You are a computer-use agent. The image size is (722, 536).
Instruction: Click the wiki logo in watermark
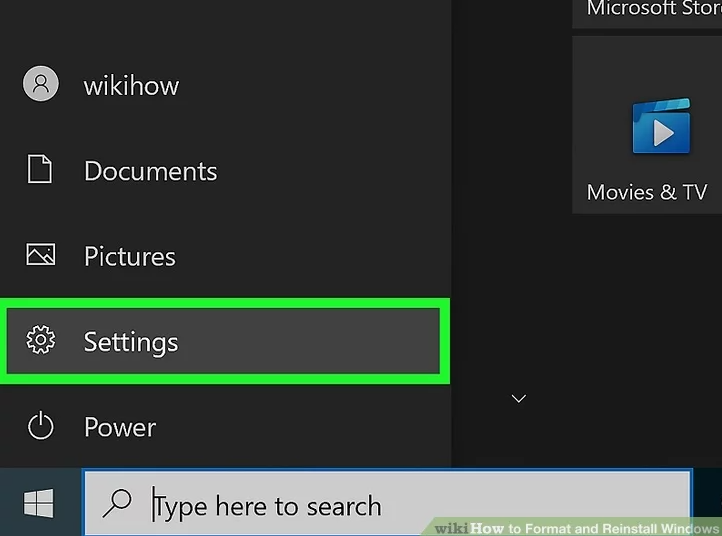click(x=451, y=528)
